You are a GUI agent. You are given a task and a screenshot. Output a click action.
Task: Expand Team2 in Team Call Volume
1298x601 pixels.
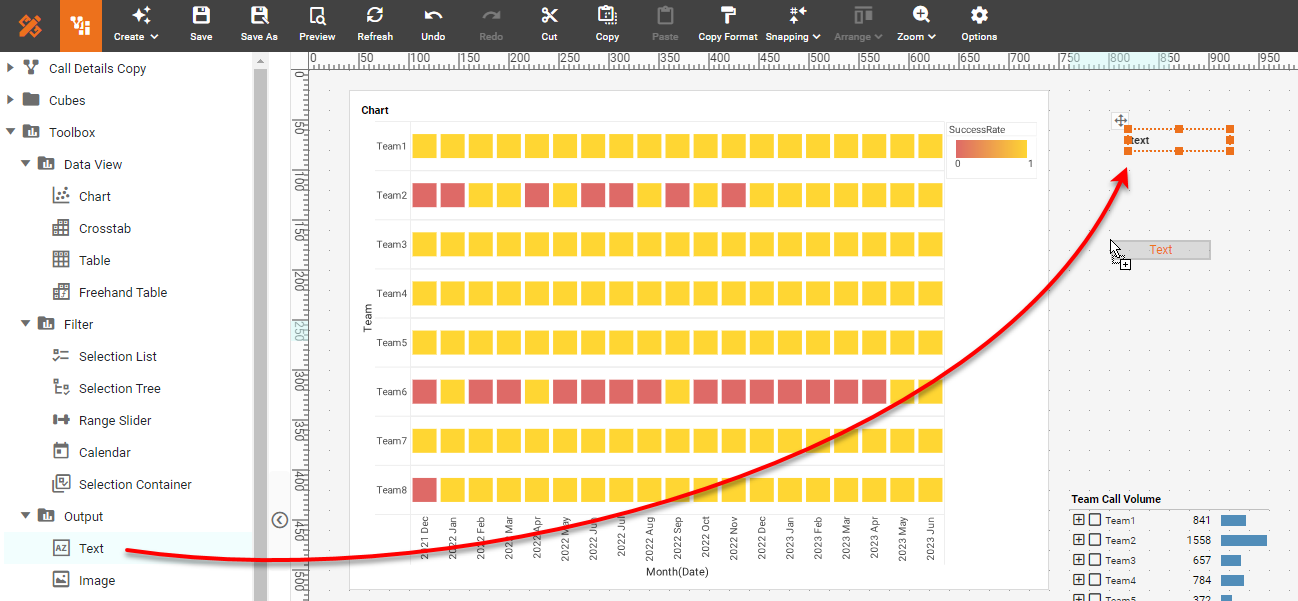pyautogui.click(x=1078, y=540)
